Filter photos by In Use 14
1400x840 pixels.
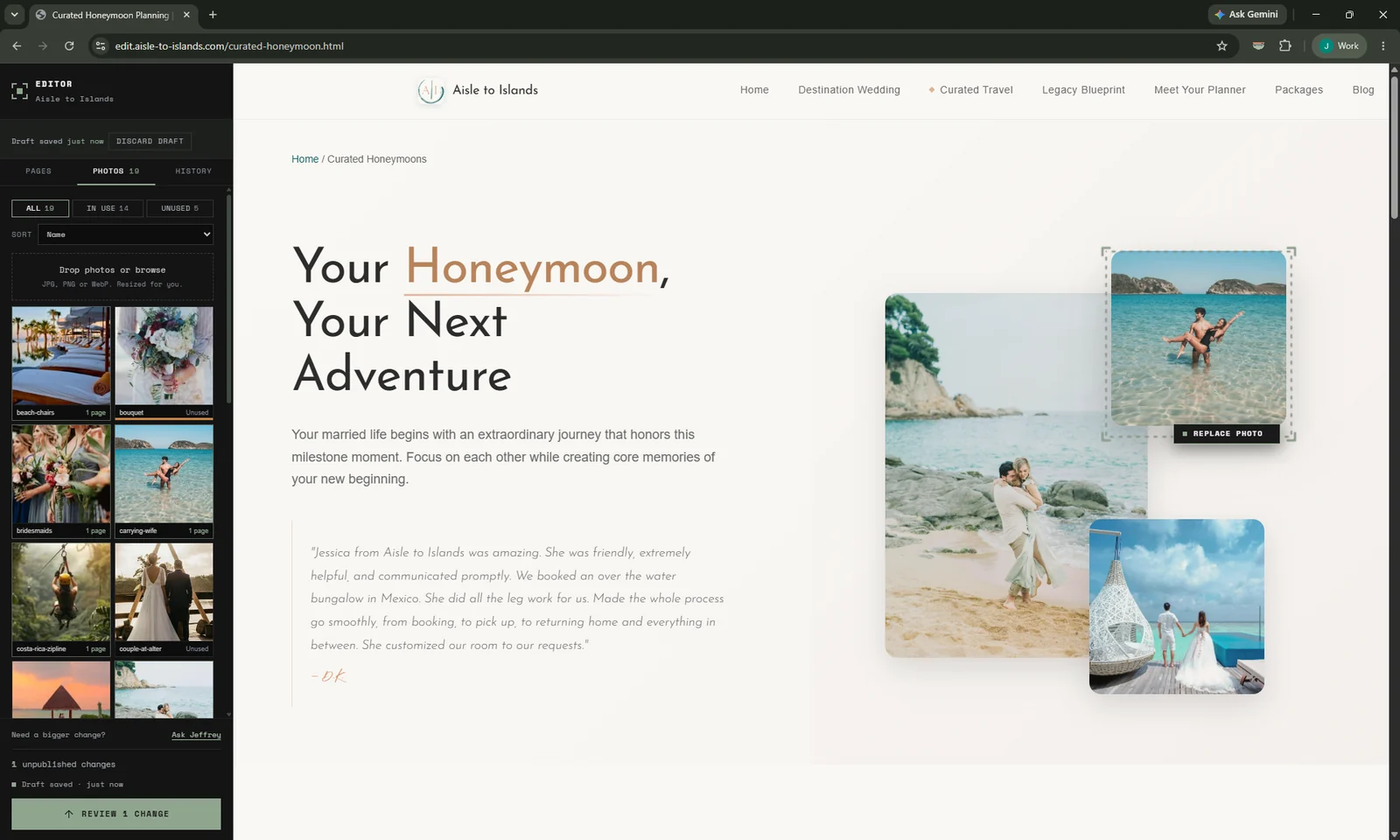[108, 208]
